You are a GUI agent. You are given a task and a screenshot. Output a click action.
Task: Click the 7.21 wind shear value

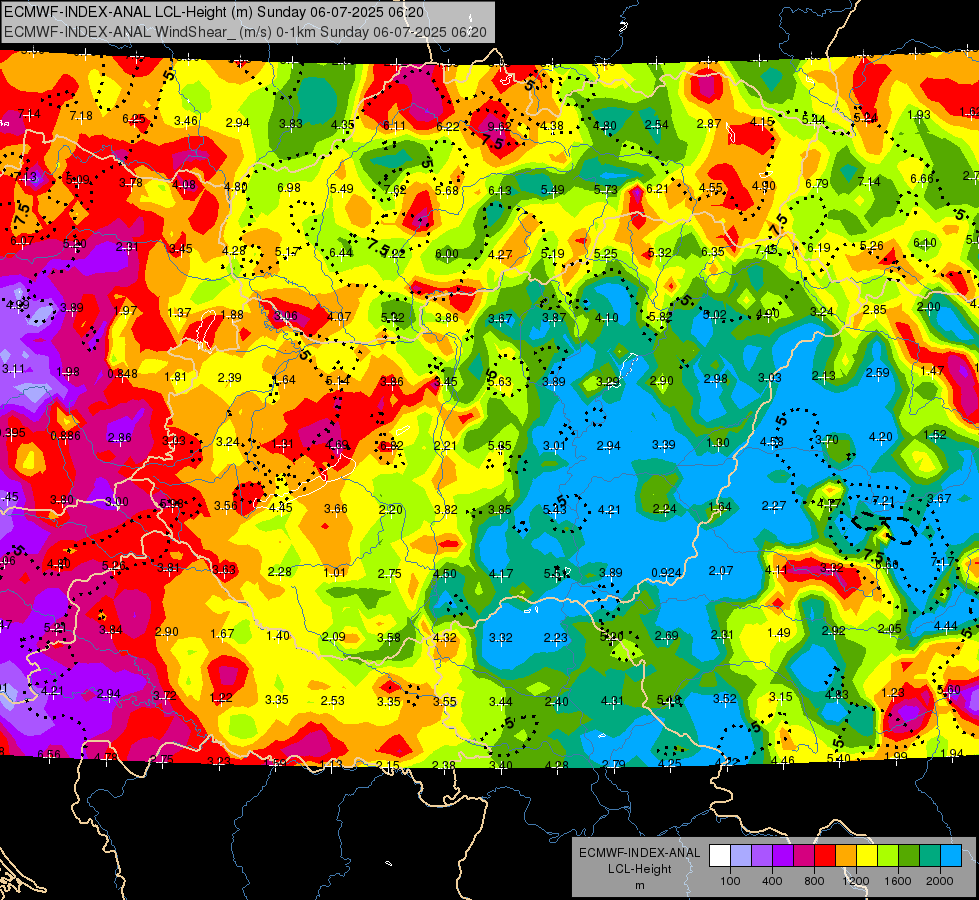point(883,500)
